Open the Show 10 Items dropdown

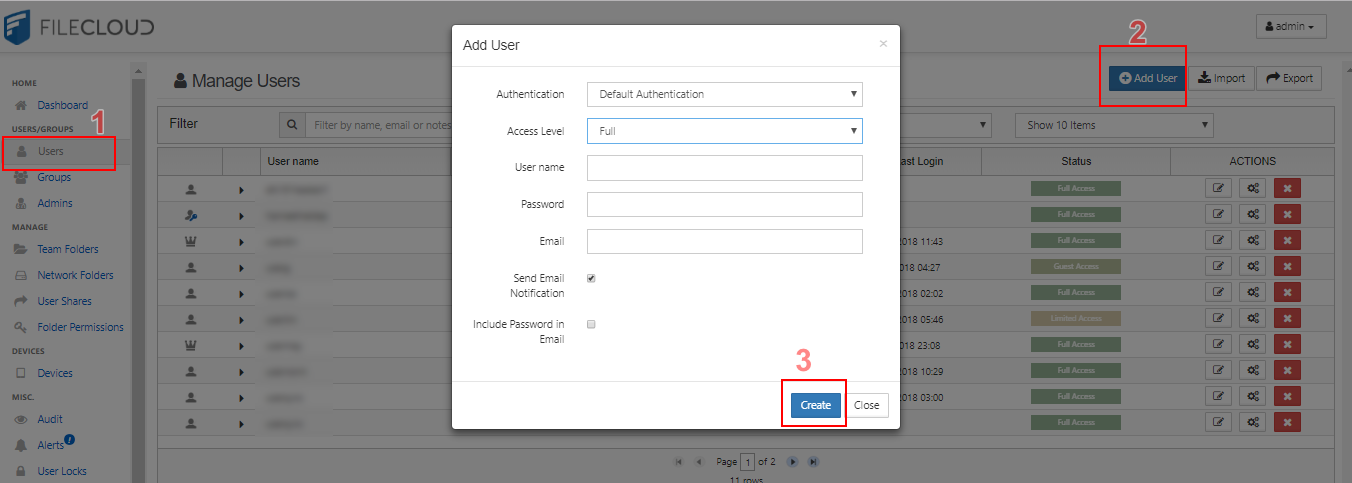coord(1113,125)
